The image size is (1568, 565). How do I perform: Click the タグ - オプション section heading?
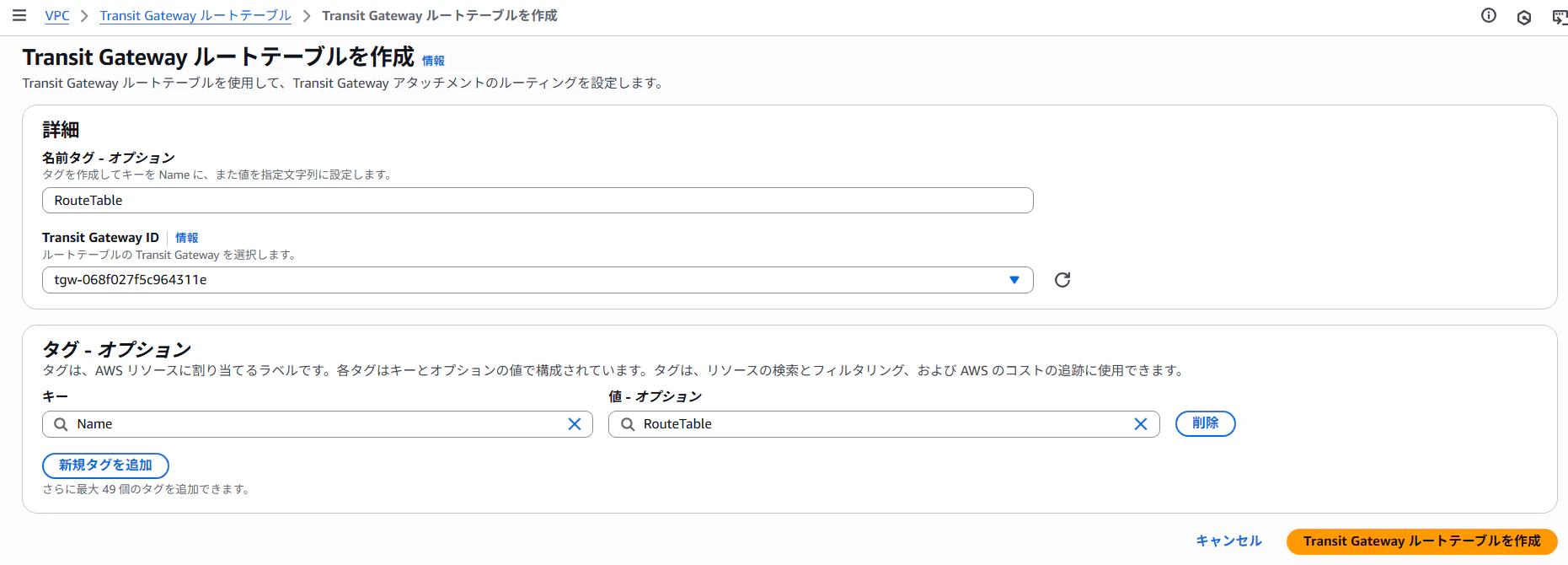[x=117, y=349]
